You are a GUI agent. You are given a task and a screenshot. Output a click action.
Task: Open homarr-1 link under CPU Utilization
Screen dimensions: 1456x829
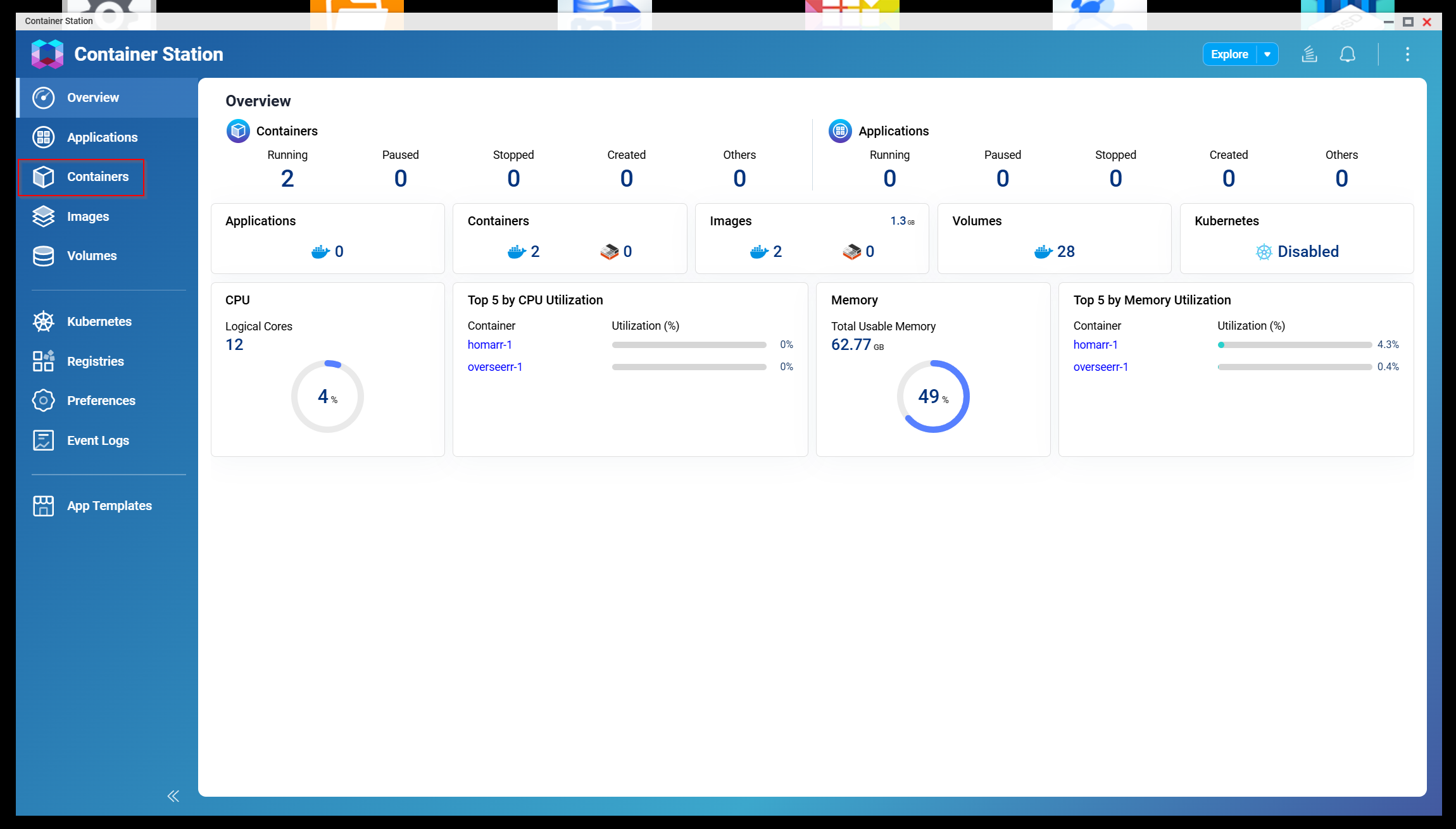click(x=489, y=345)
